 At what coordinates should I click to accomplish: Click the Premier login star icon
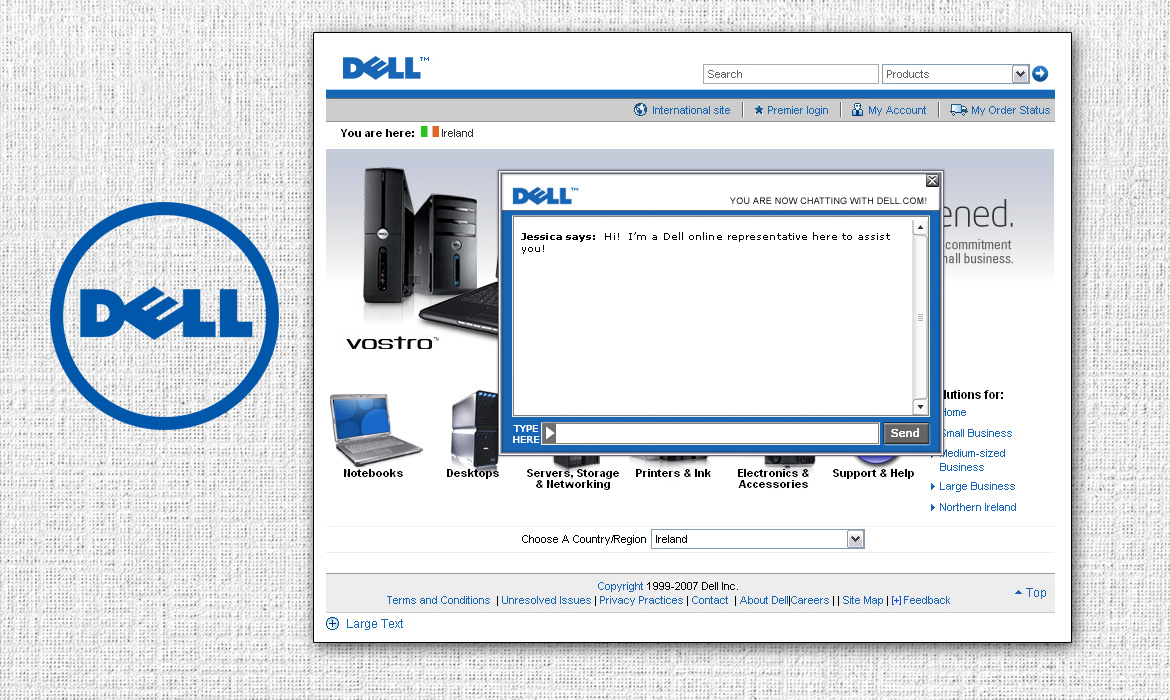pos(759,110)
